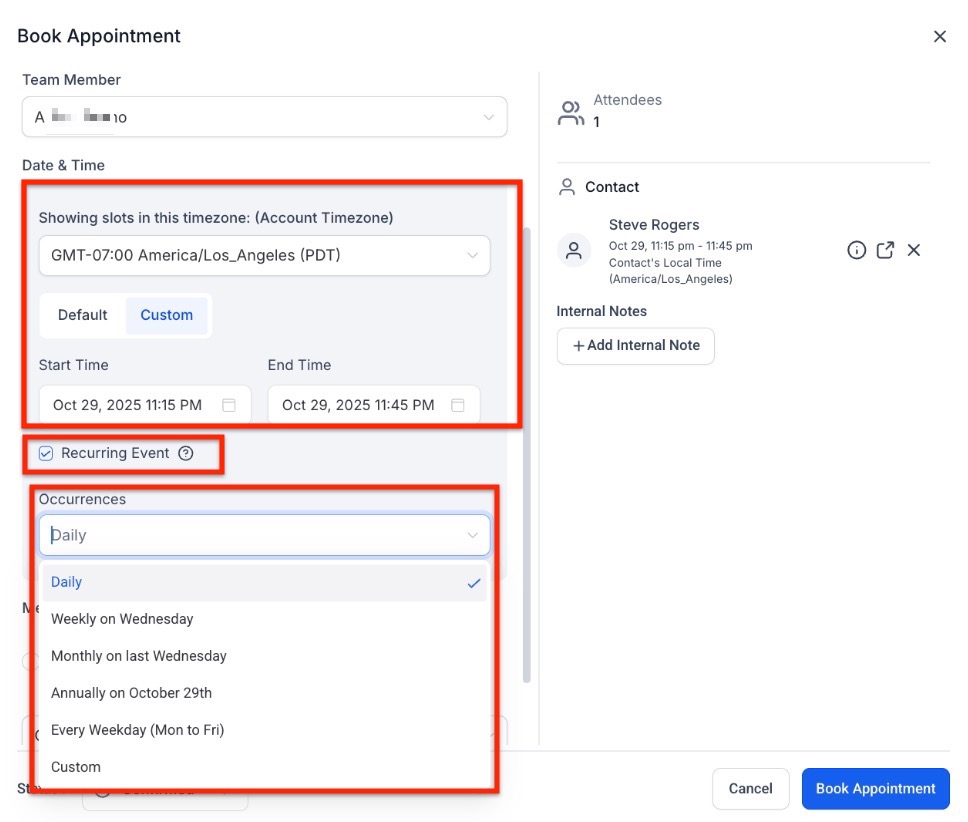Screen dimensions: 968x822
Task: Click the Attendees people icon
Action: click(x=571, y=112)
